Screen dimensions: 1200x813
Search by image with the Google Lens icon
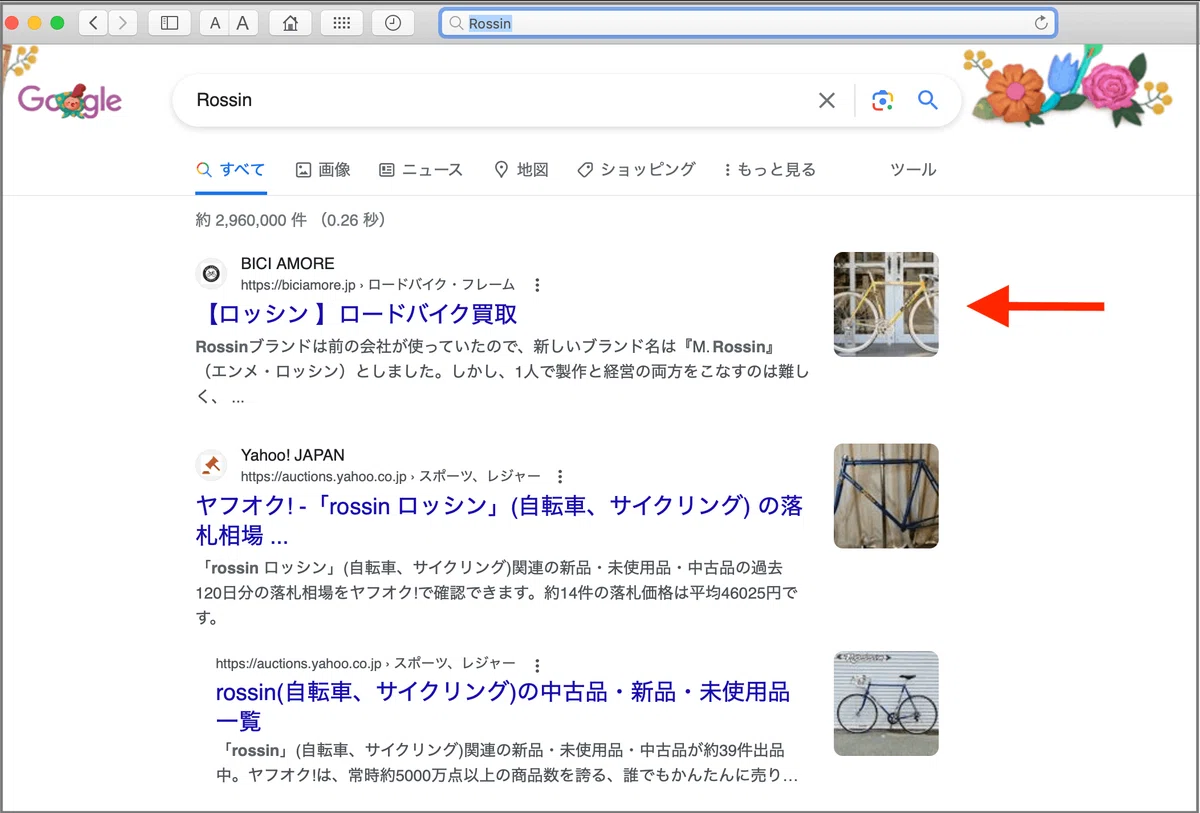(x=882, y=100)
